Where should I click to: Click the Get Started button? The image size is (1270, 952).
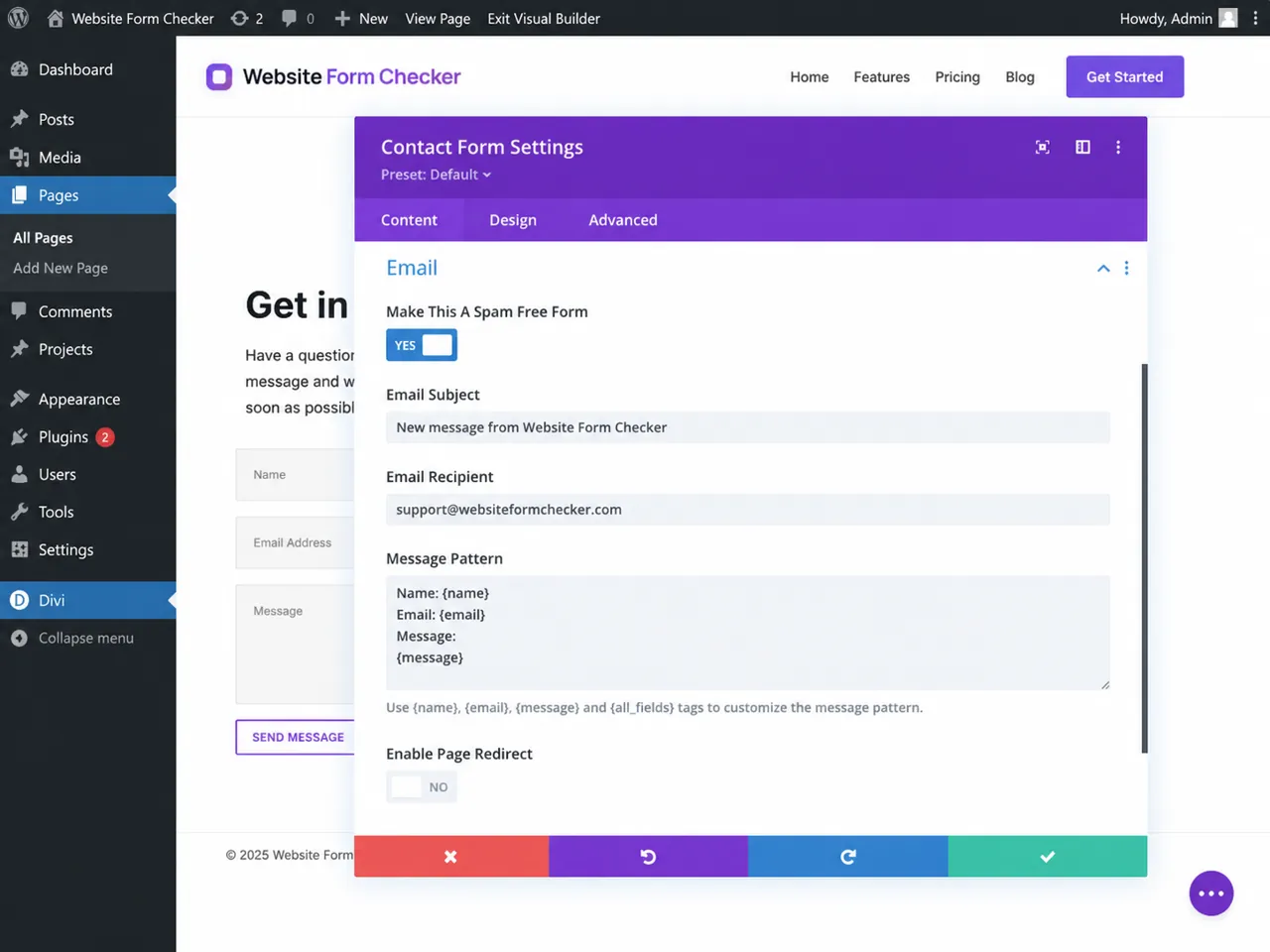point(1125,76)
